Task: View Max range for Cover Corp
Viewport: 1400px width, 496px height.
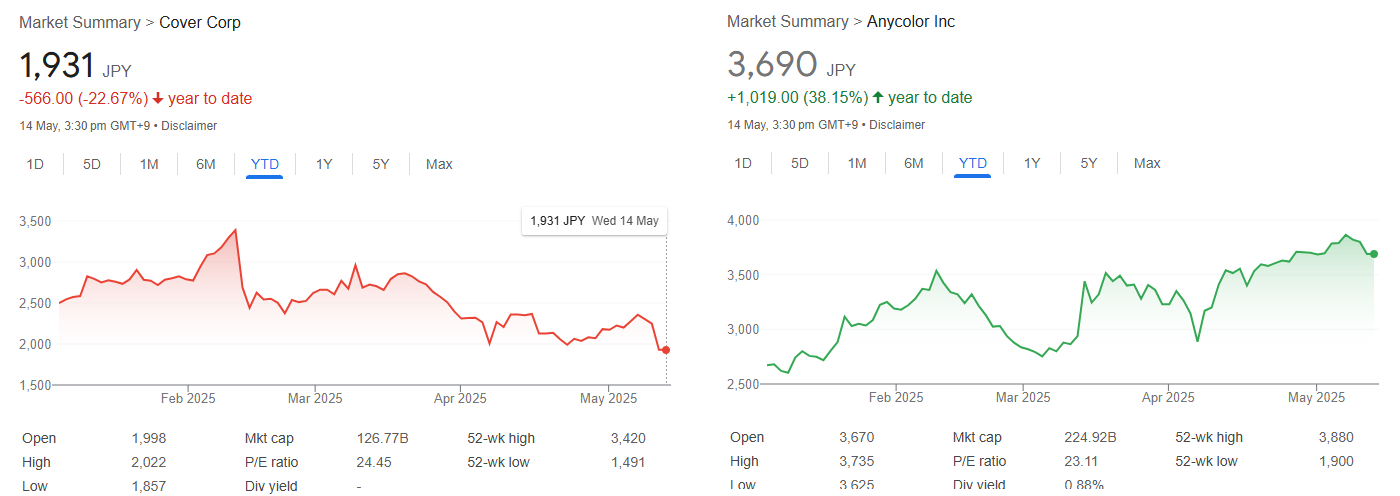Action: coord(439,164)
